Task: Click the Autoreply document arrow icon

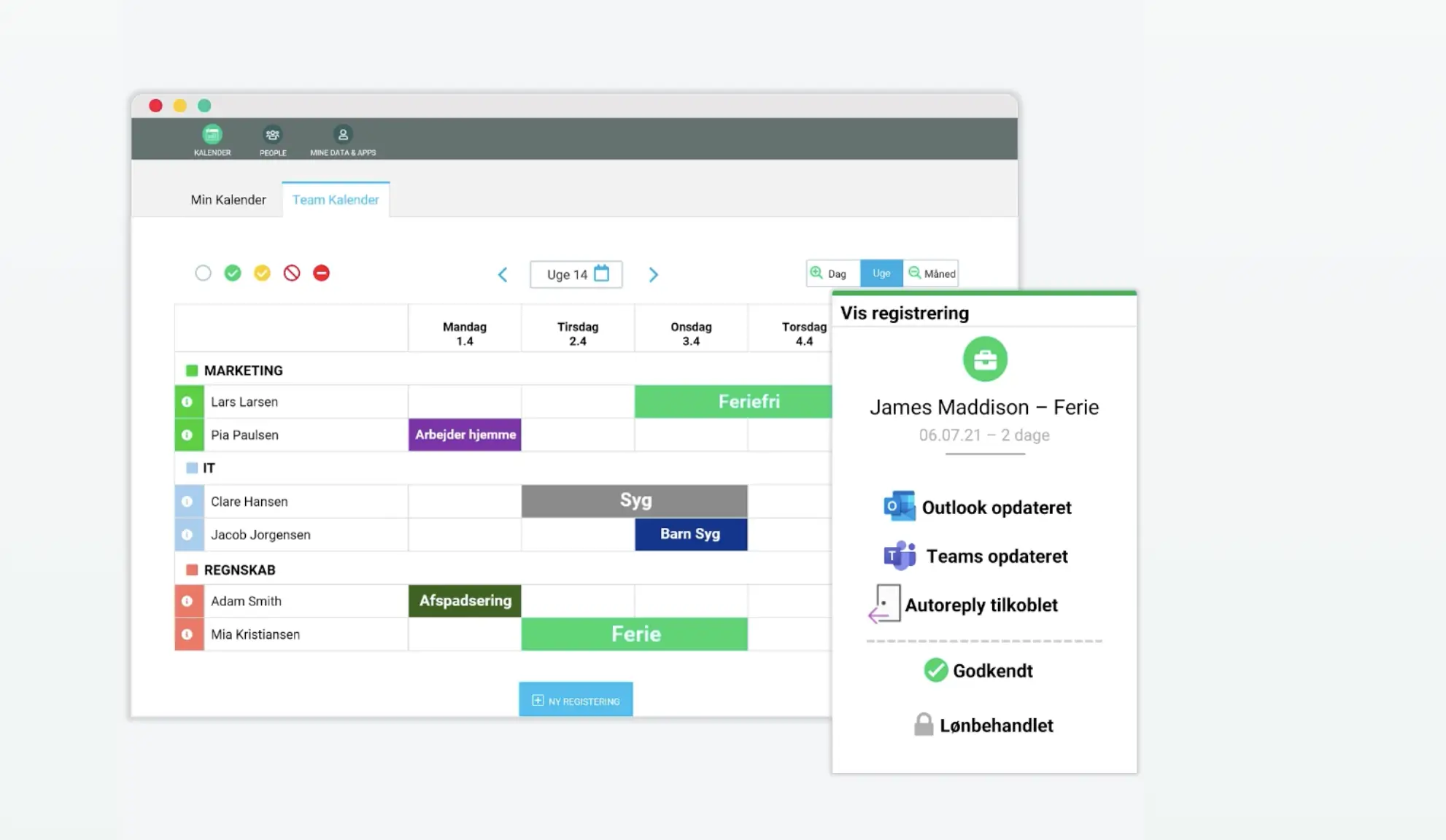Action: 884,604
